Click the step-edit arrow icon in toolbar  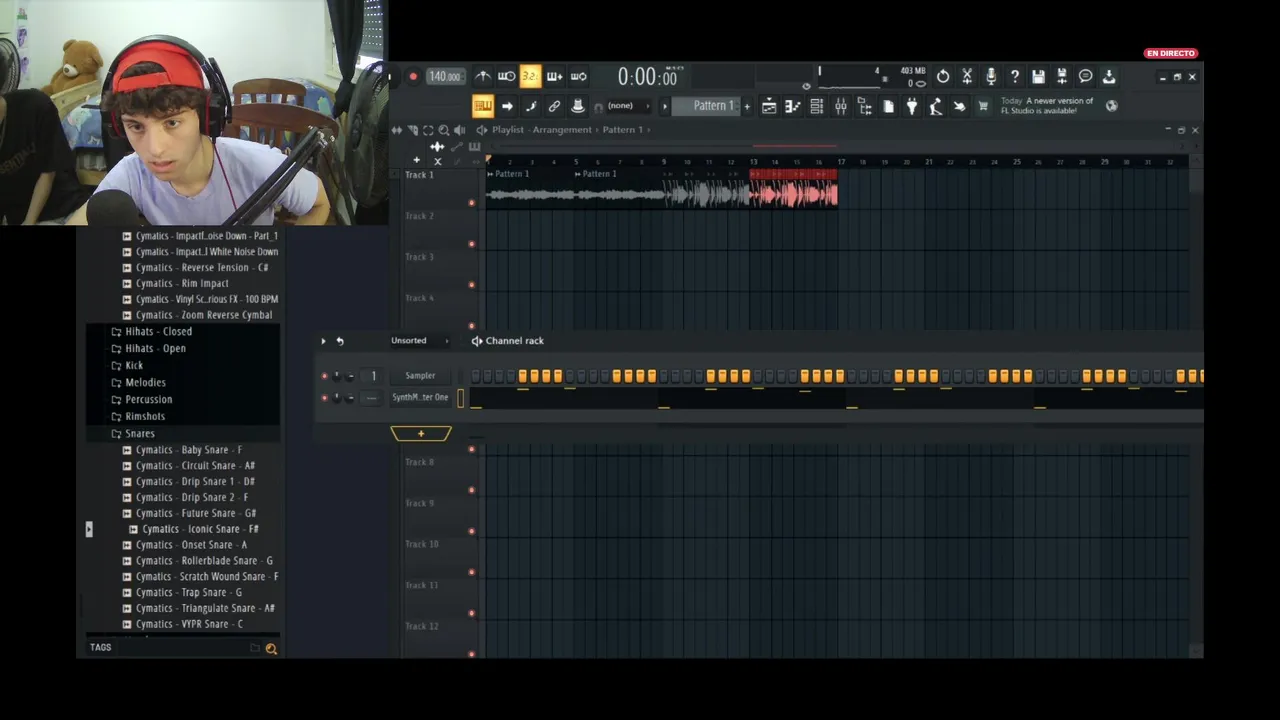(x=507, y=106)
